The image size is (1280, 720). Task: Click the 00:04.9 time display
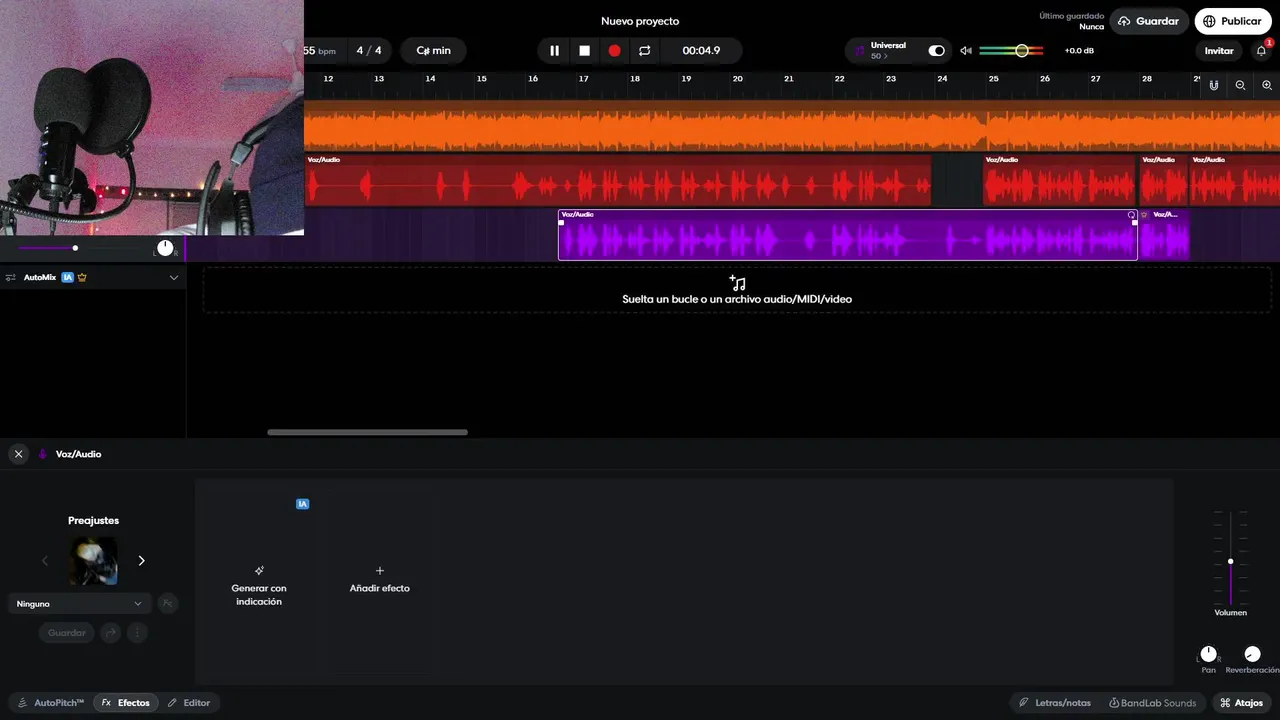pos(701,51)
